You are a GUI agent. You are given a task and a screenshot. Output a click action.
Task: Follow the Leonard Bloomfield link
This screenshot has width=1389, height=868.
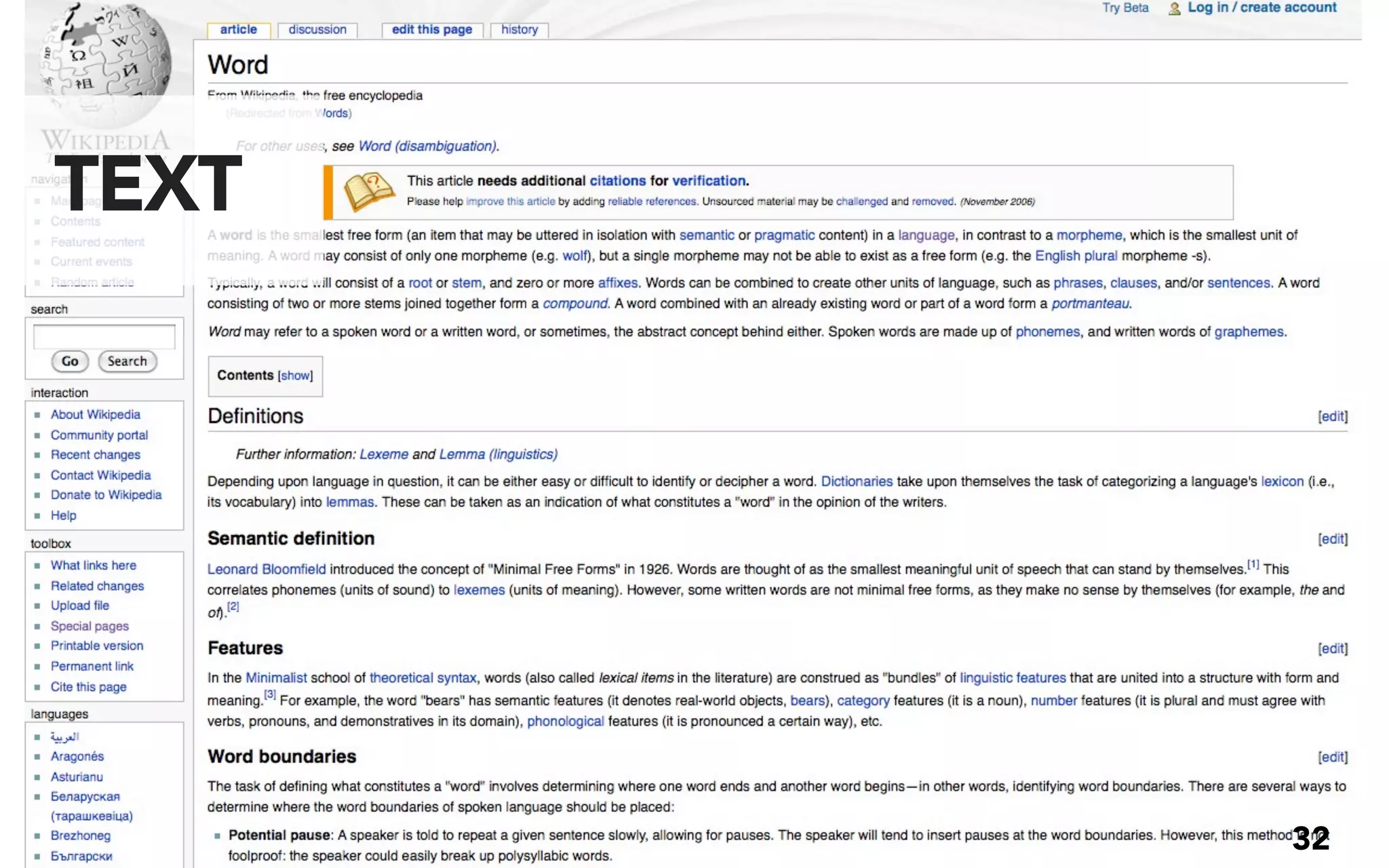point(266,570)
